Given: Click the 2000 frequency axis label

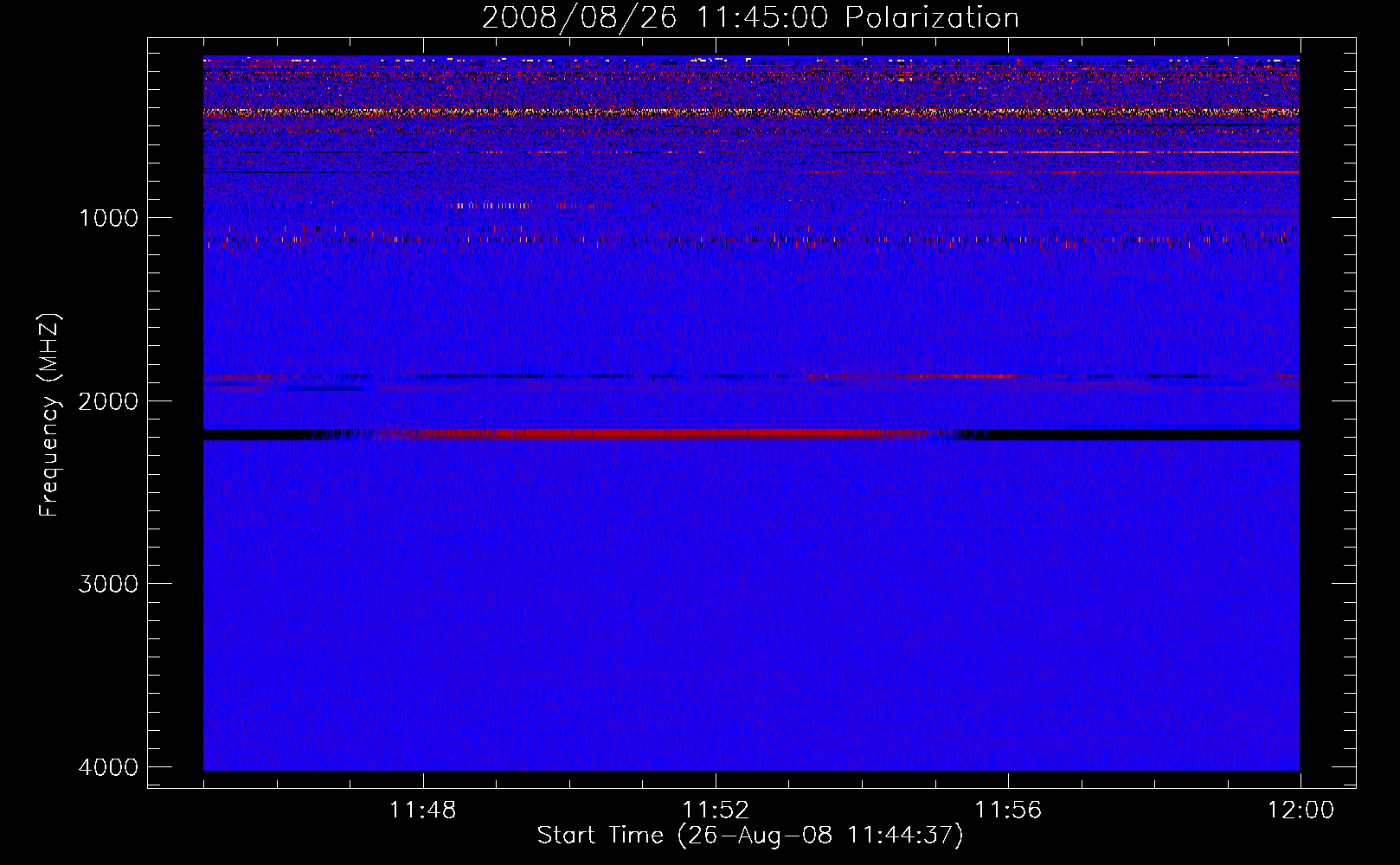Looking at the screenshot, I should [108, 401].
